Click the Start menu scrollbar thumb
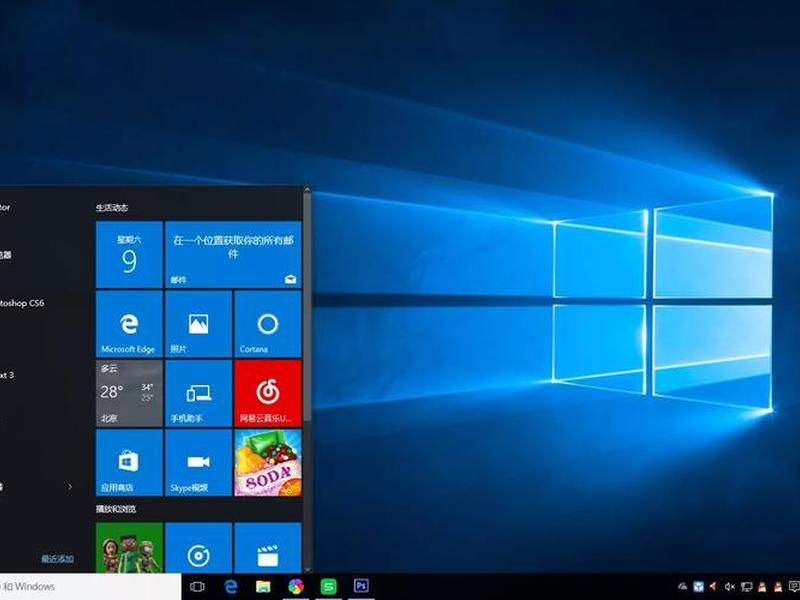Screen dimensions: 800x600 click(x=307, y=307)
